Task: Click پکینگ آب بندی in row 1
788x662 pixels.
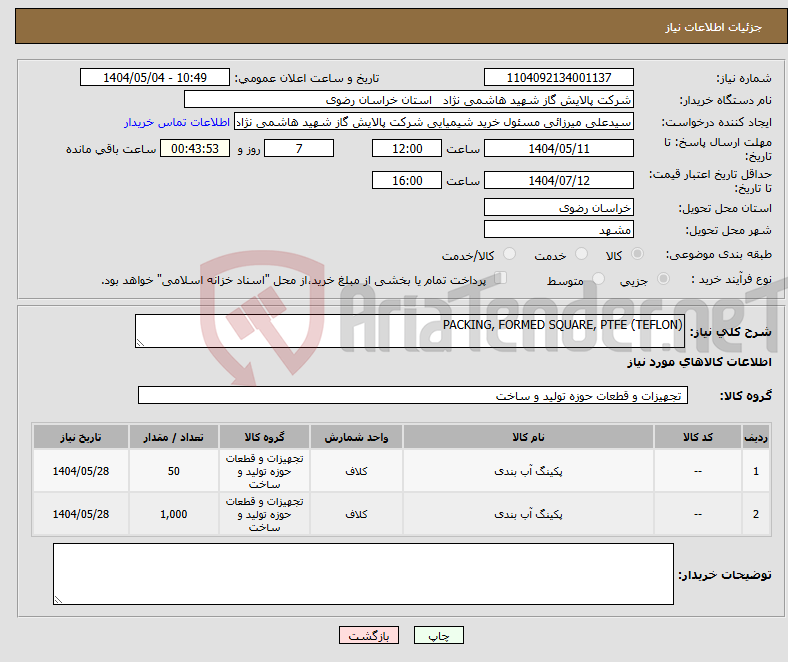Action: point(528,471)
